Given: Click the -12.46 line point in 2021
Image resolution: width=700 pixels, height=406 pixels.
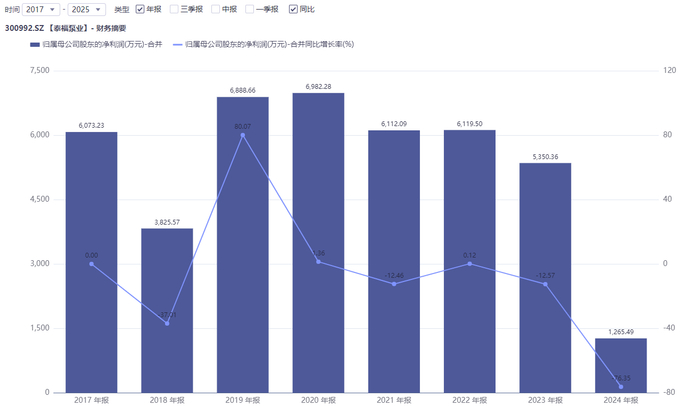Looking at the screenshot, I should click(x=394, y=284).
